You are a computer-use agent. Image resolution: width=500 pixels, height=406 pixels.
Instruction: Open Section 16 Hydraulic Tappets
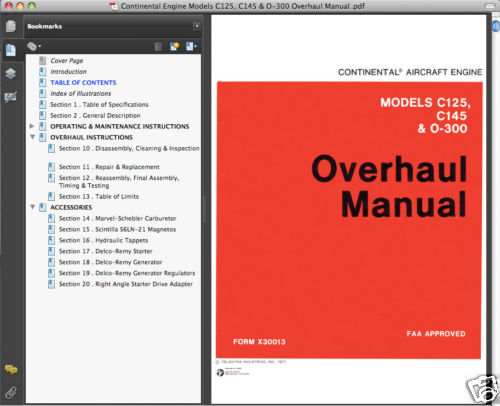point(104,240)
